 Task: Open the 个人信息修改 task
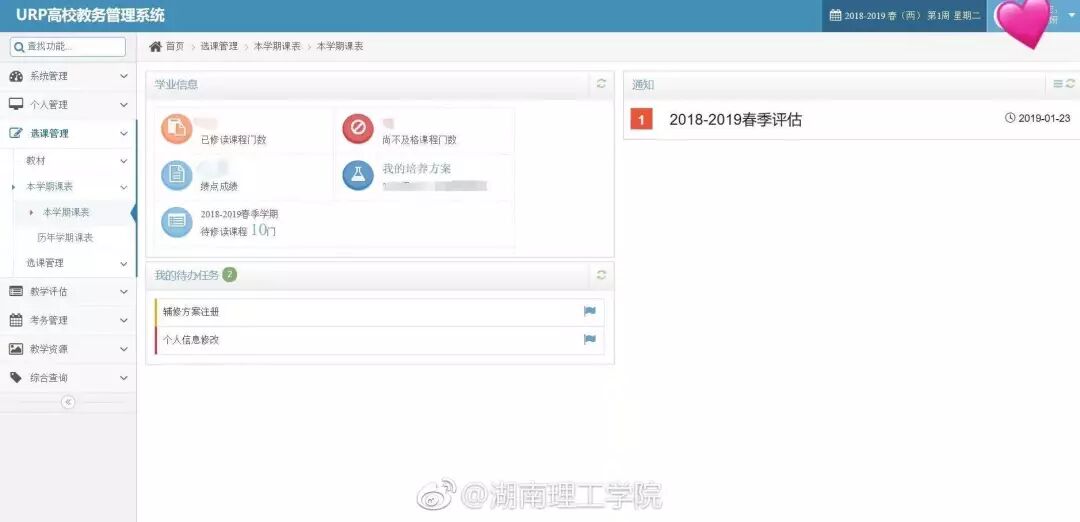pyautogui.click(x=191, y=340)
